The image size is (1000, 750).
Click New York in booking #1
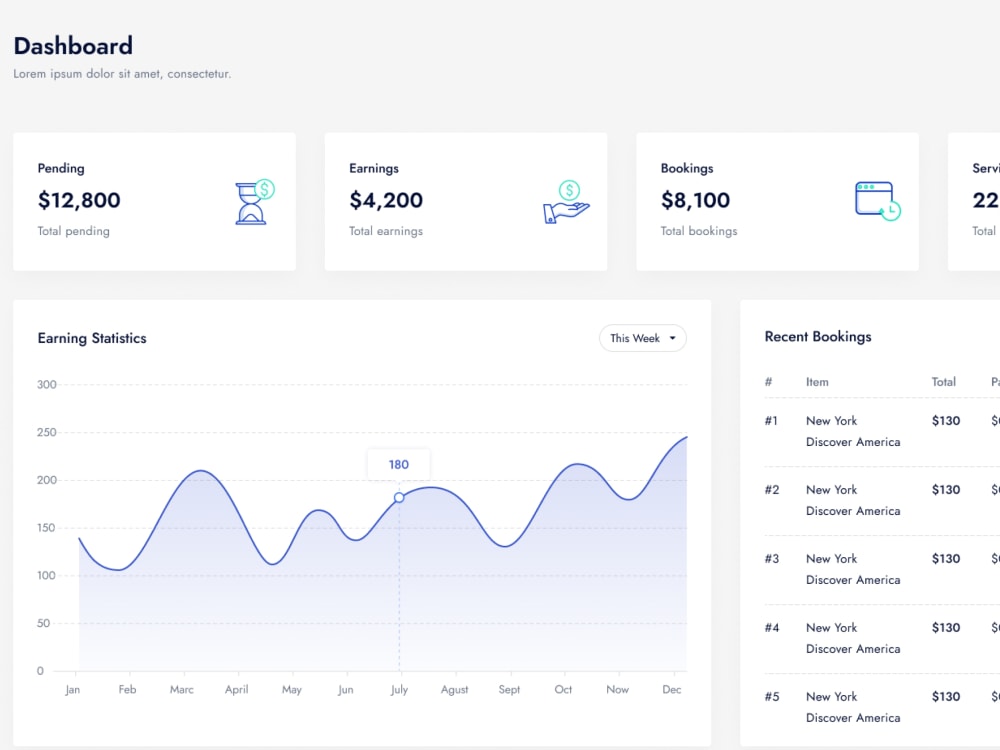click(x=831, y=421)
